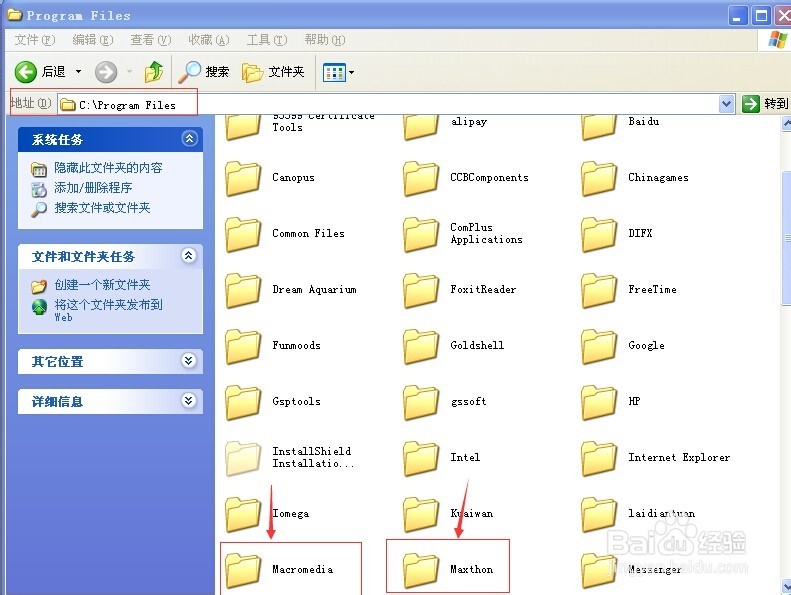
Task: Select the gssoft folder icon
Action: pos(420,402)
